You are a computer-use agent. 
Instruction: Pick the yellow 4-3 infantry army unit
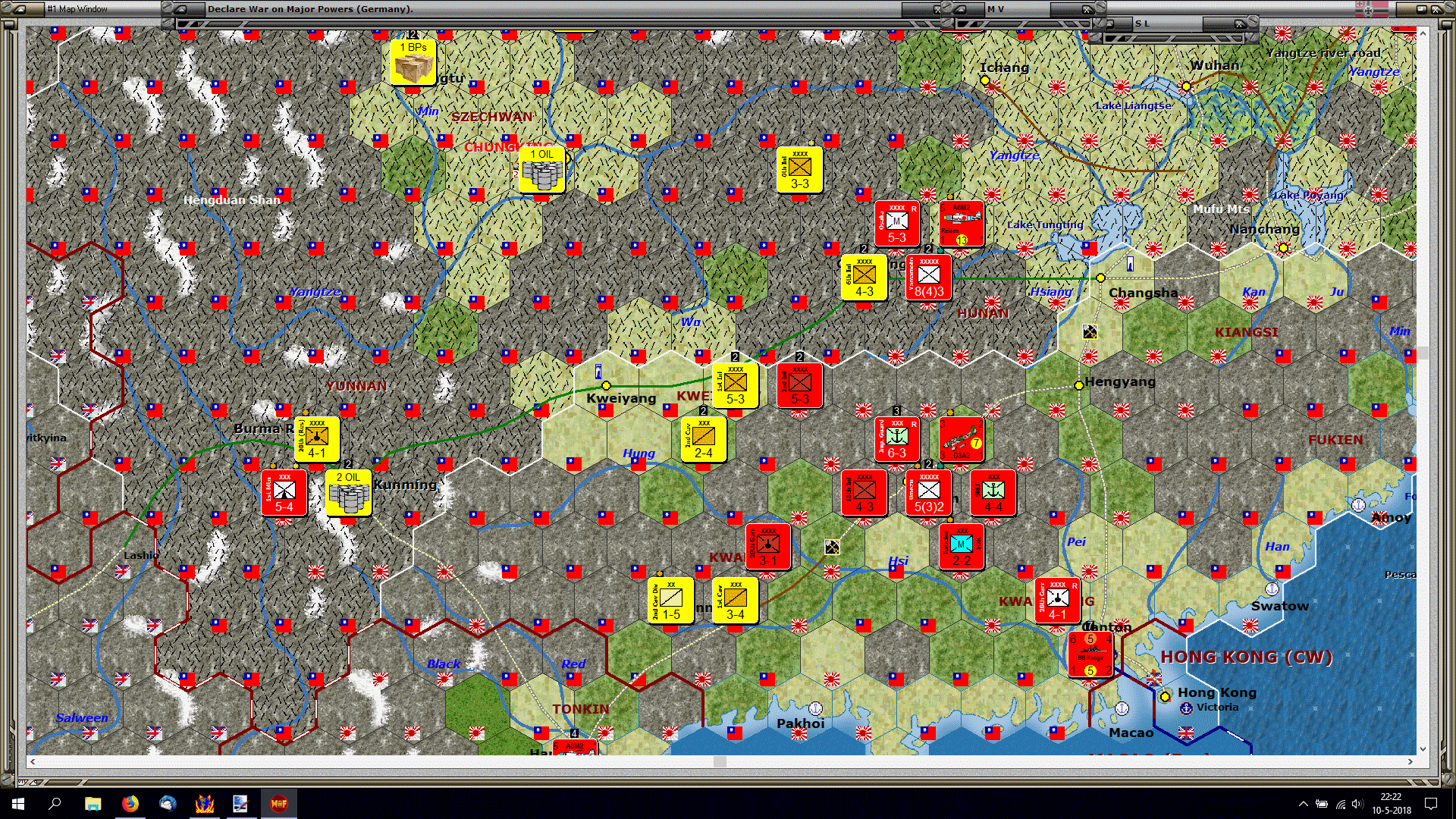(864, 278)
